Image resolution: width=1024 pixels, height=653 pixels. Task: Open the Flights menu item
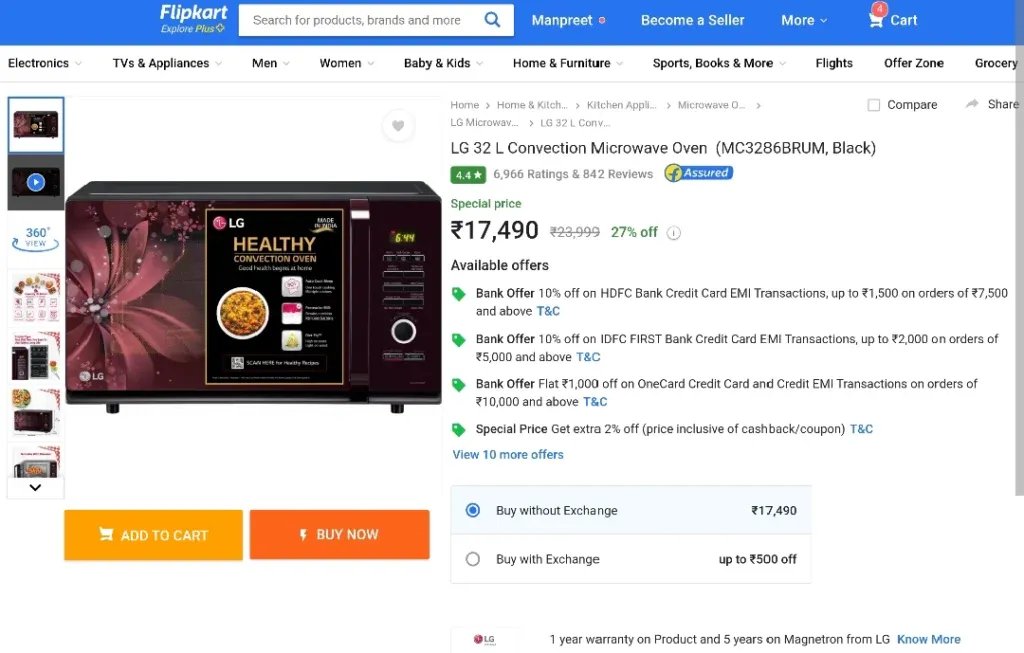(834, 63)
